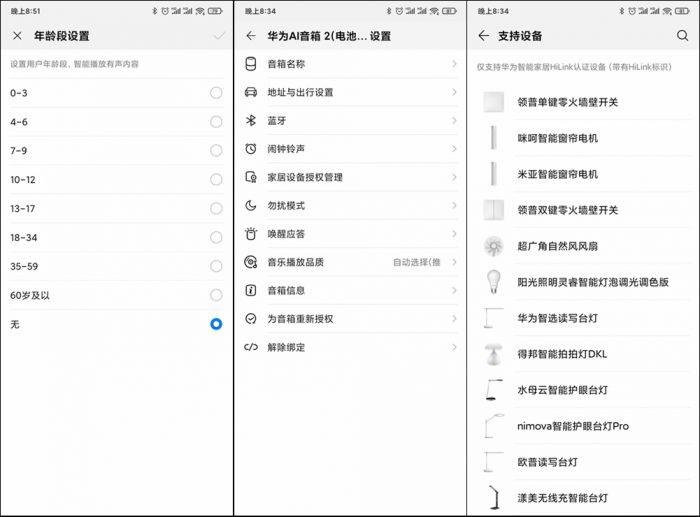Open search in 支持设备 screen
This screenshot has width=700, height=517.
[x=682, y=36]
